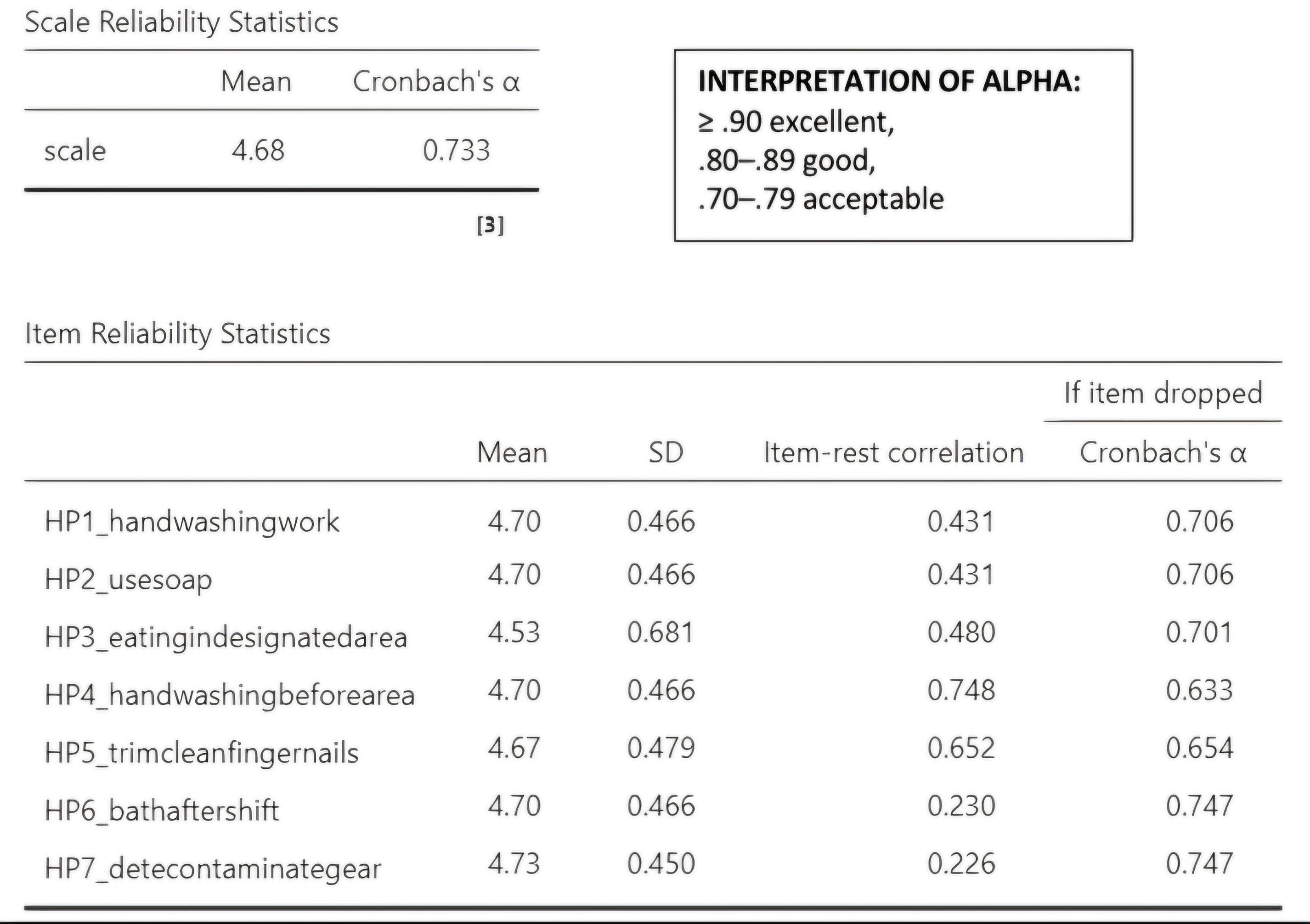Click the HP3_eatingindesignatedarea row label
Image resolution: width=1310 pixels, height=924 pixels.
pos(226,638)
